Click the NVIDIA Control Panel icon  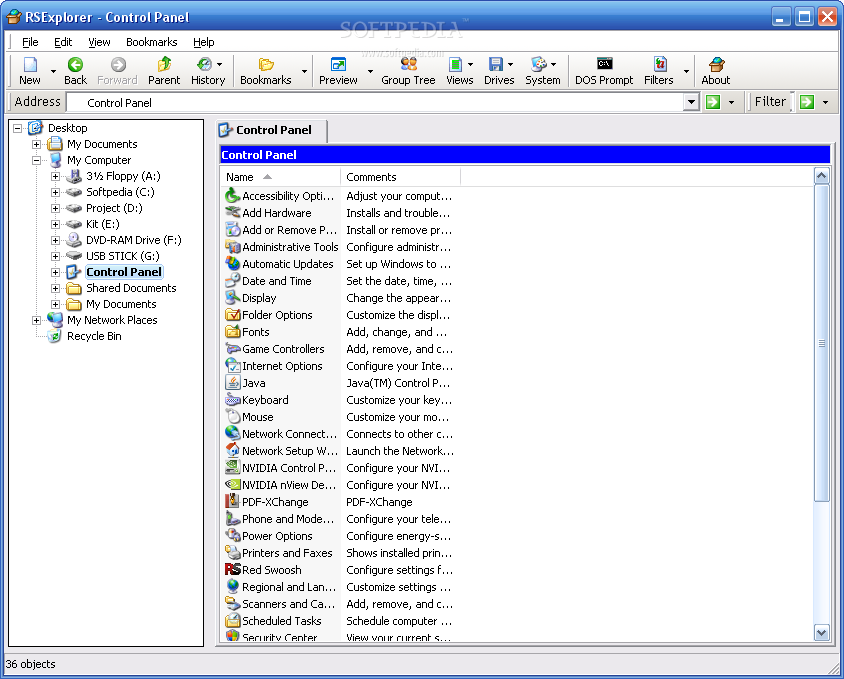point(233,467)
